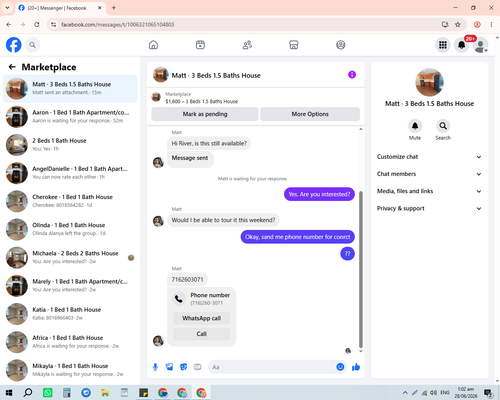Image resolution: width=500 pixels, height=400 pixels.
Task: Click the address bar URL
Action: [x=118, y=25]
